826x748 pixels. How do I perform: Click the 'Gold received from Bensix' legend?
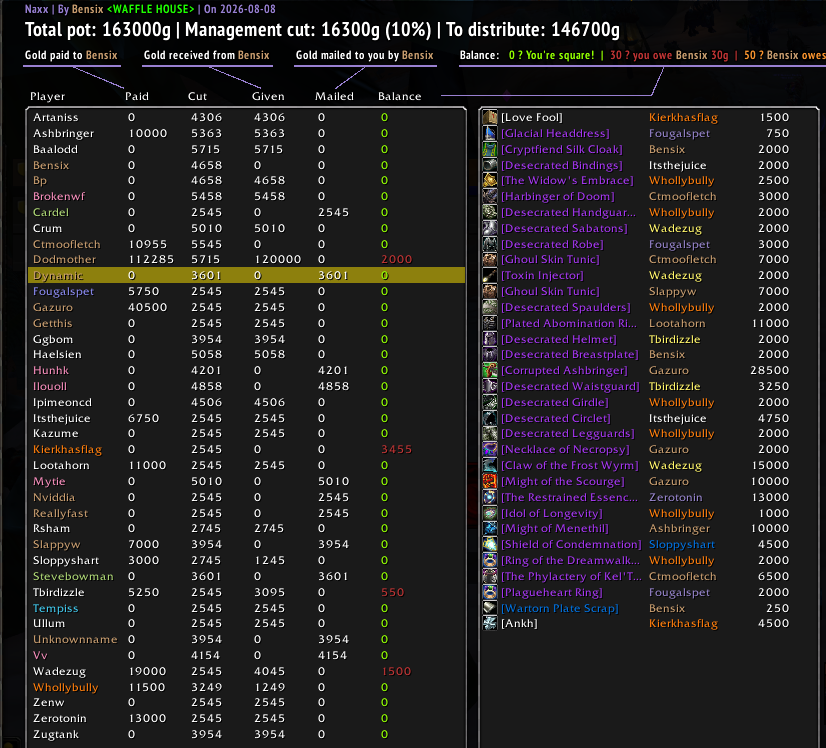206,55
